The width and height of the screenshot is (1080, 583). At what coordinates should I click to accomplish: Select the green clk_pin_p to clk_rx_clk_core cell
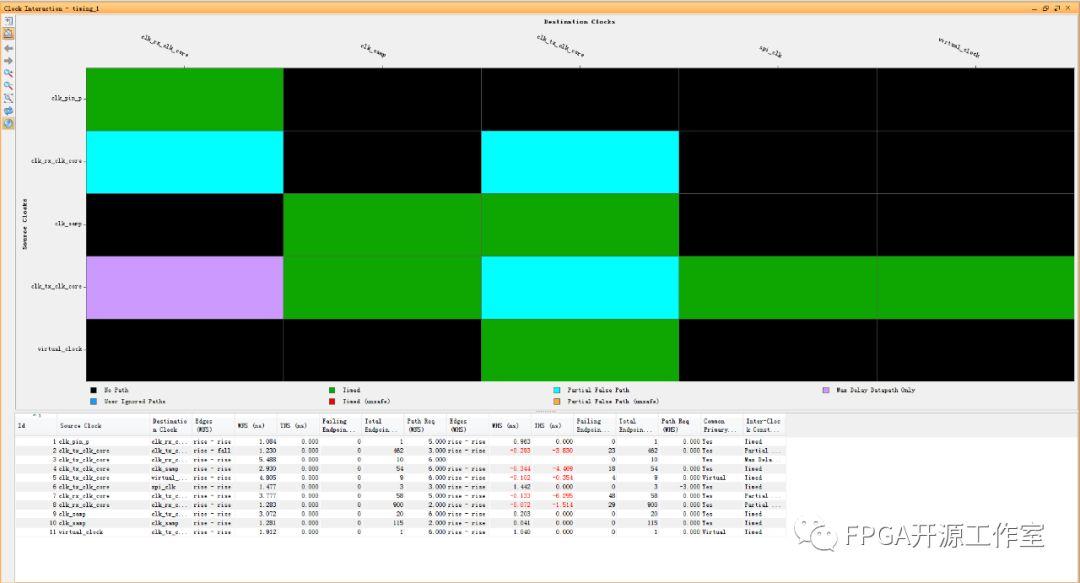point(185,99)
